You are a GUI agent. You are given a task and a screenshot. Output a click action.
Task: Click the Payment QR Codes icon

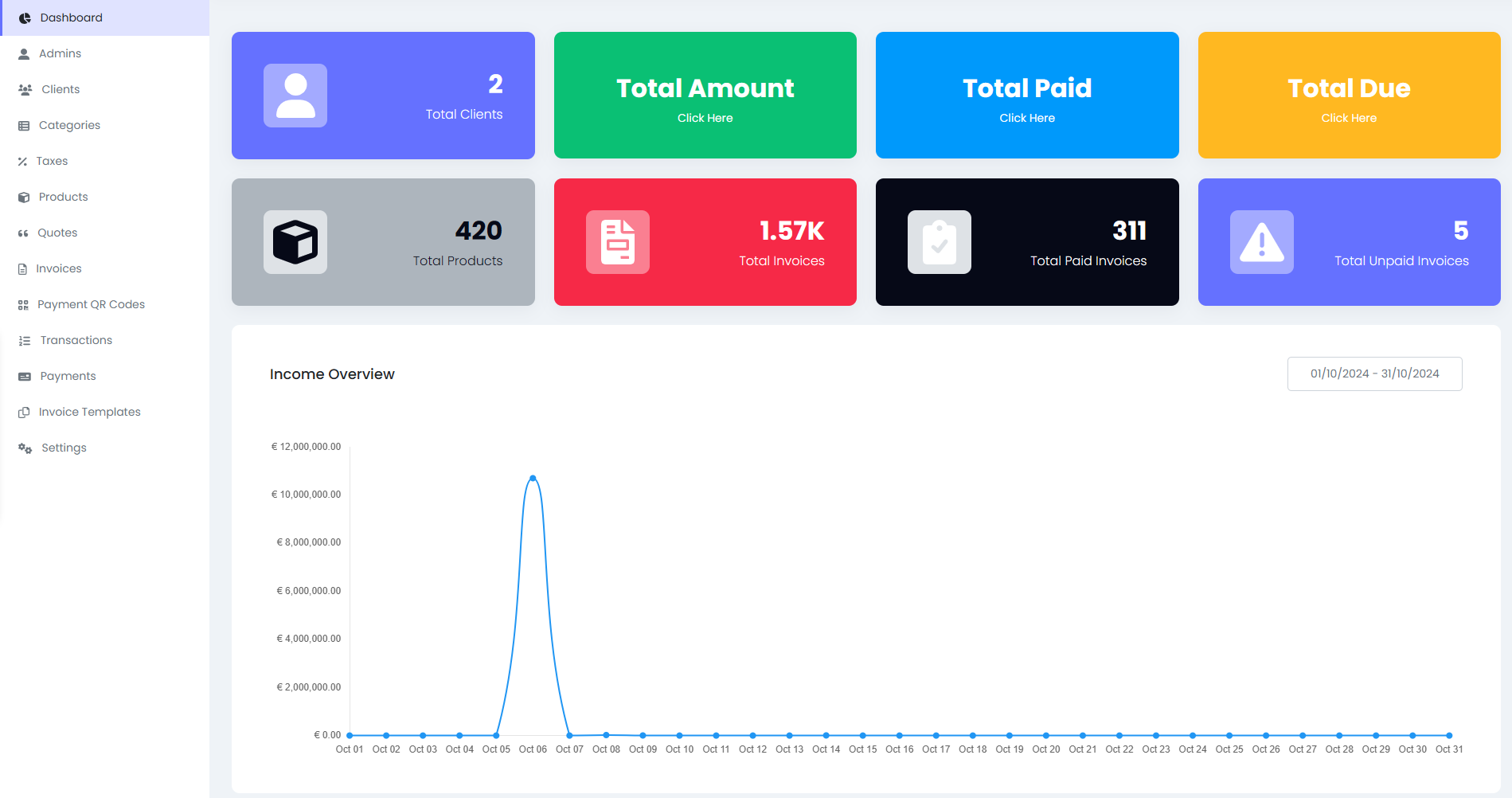pos(23,305)
